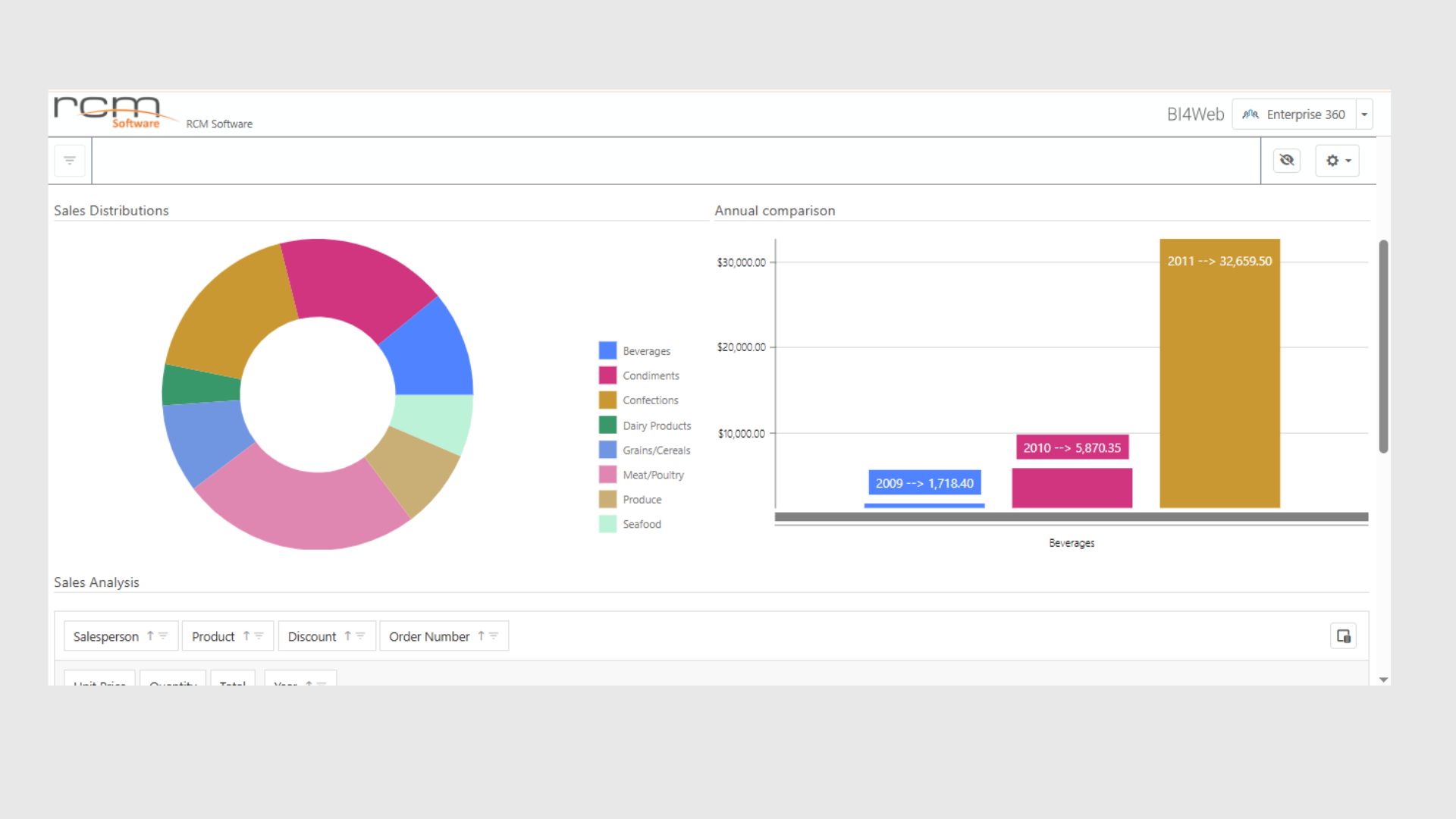This screenshot has width=1456, height=819.
Task: Click the Condiments legend color swatch
Action: pos(607,375)
